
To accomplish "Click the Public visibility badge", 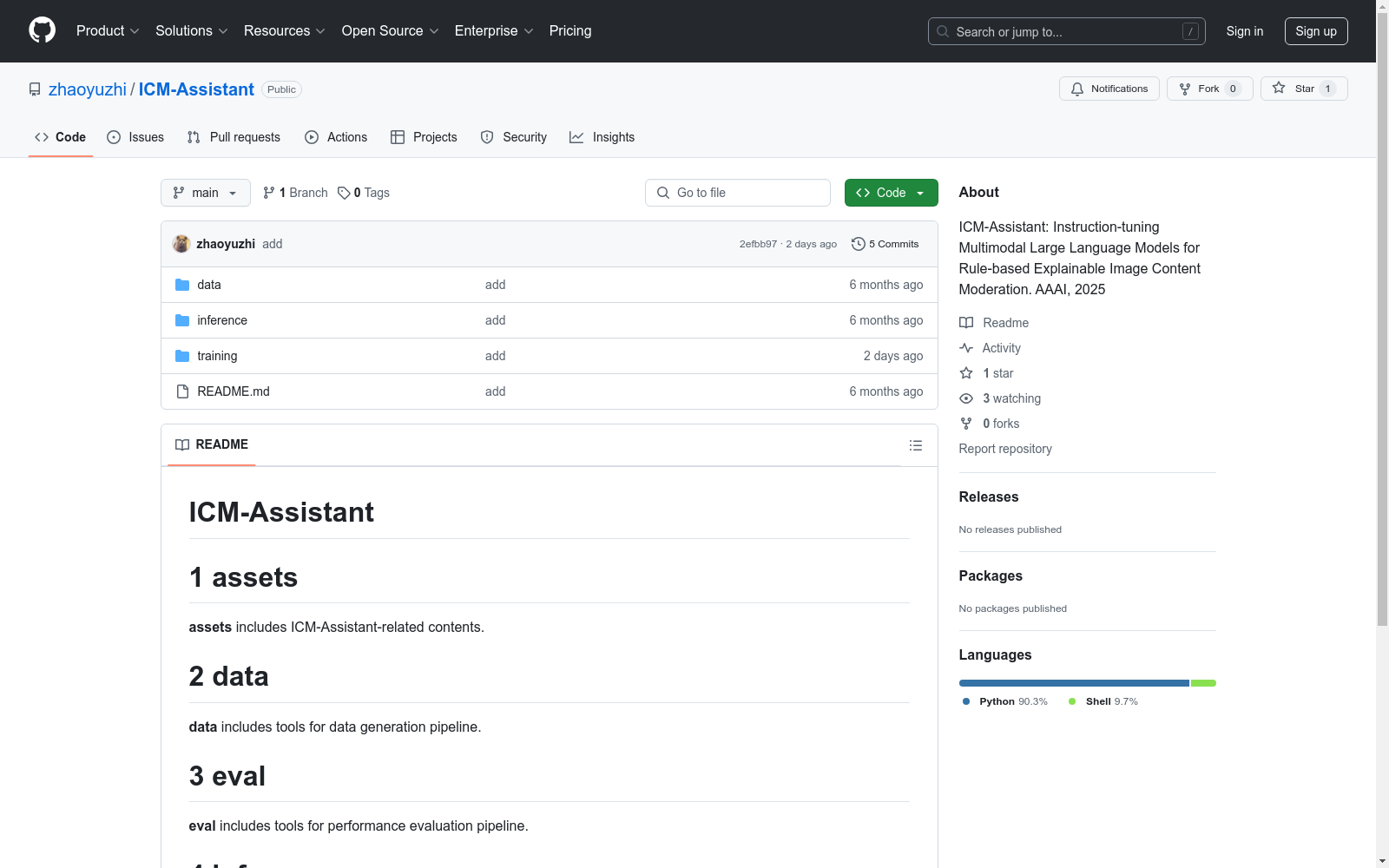I will pyautogui.click(x=281, y=89).
